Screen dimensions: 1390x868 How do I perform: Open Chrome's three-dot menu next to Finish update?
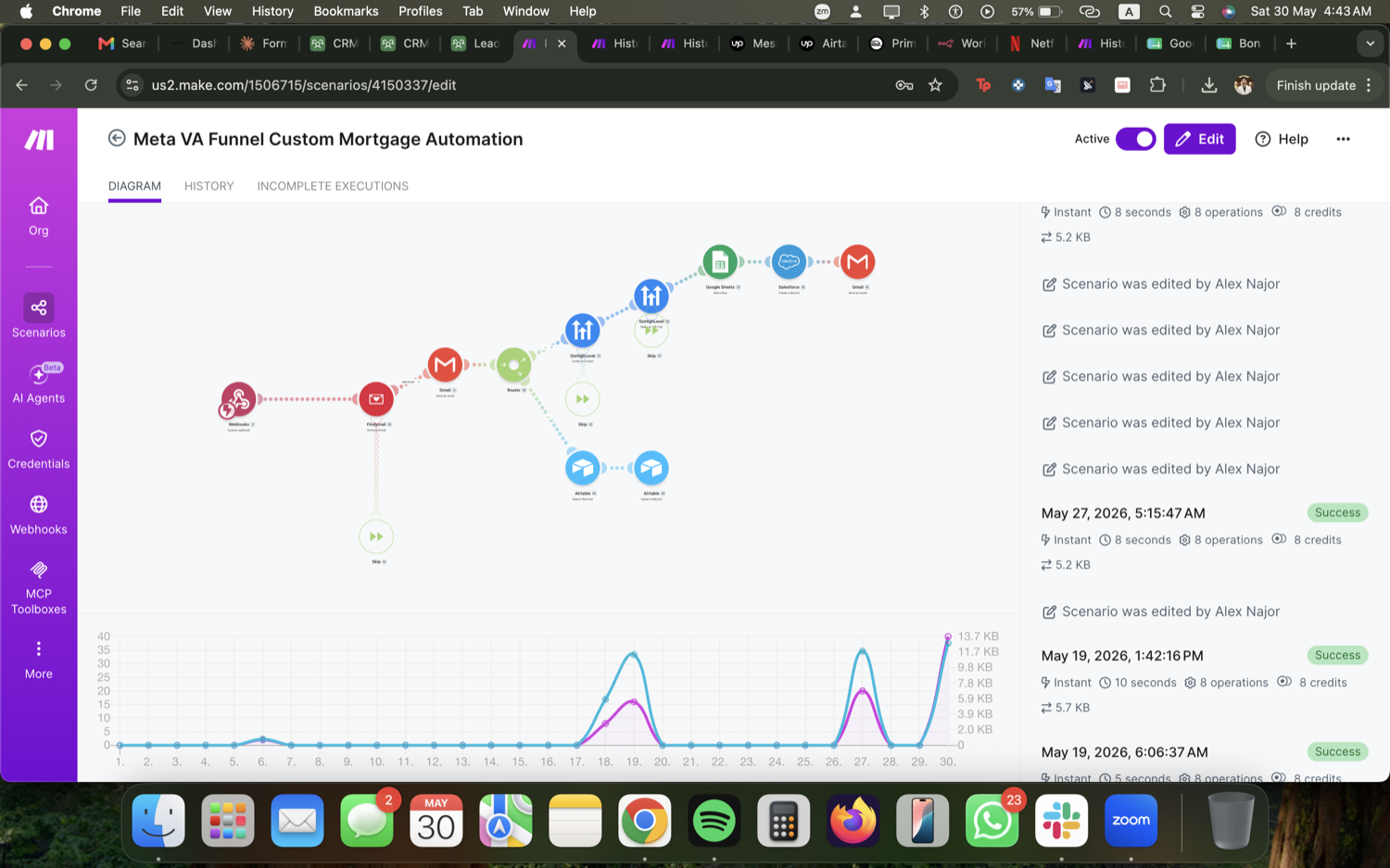(1369, 85)
